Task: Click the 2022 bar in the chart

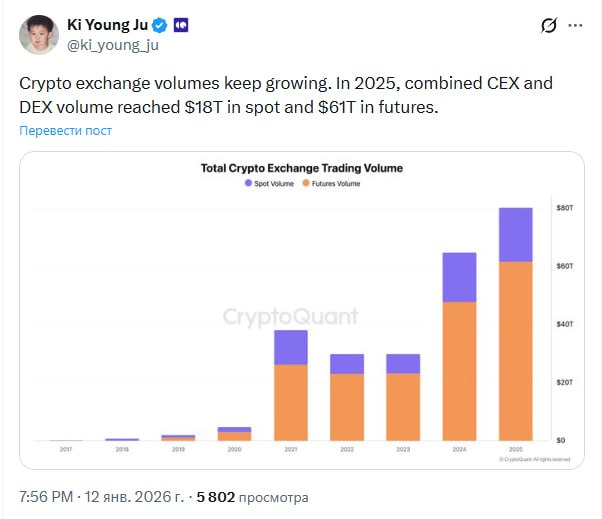Action: (x=346, y=398)
